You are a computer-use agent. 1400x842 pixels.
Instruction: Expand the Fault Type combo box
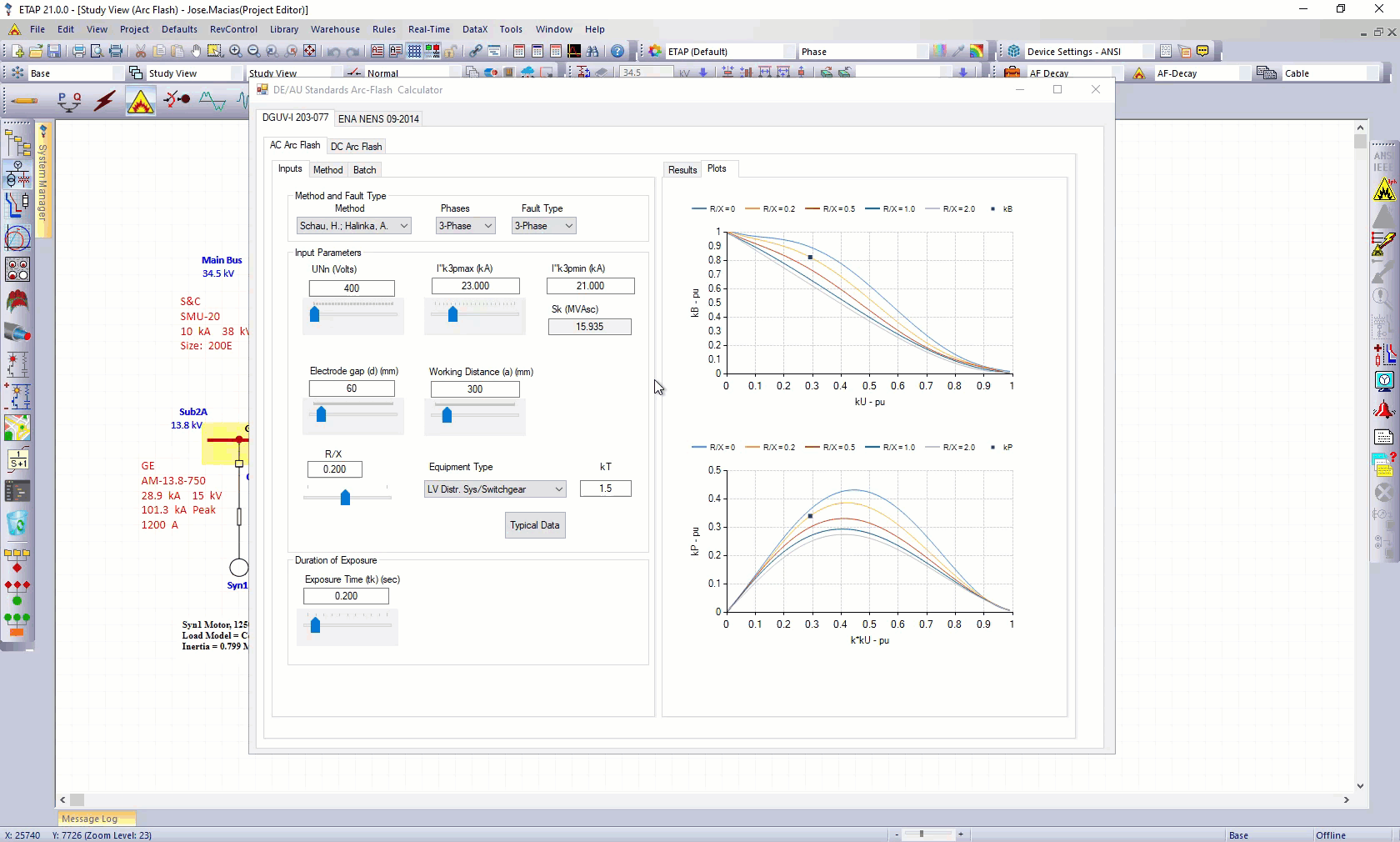(543, 226)
